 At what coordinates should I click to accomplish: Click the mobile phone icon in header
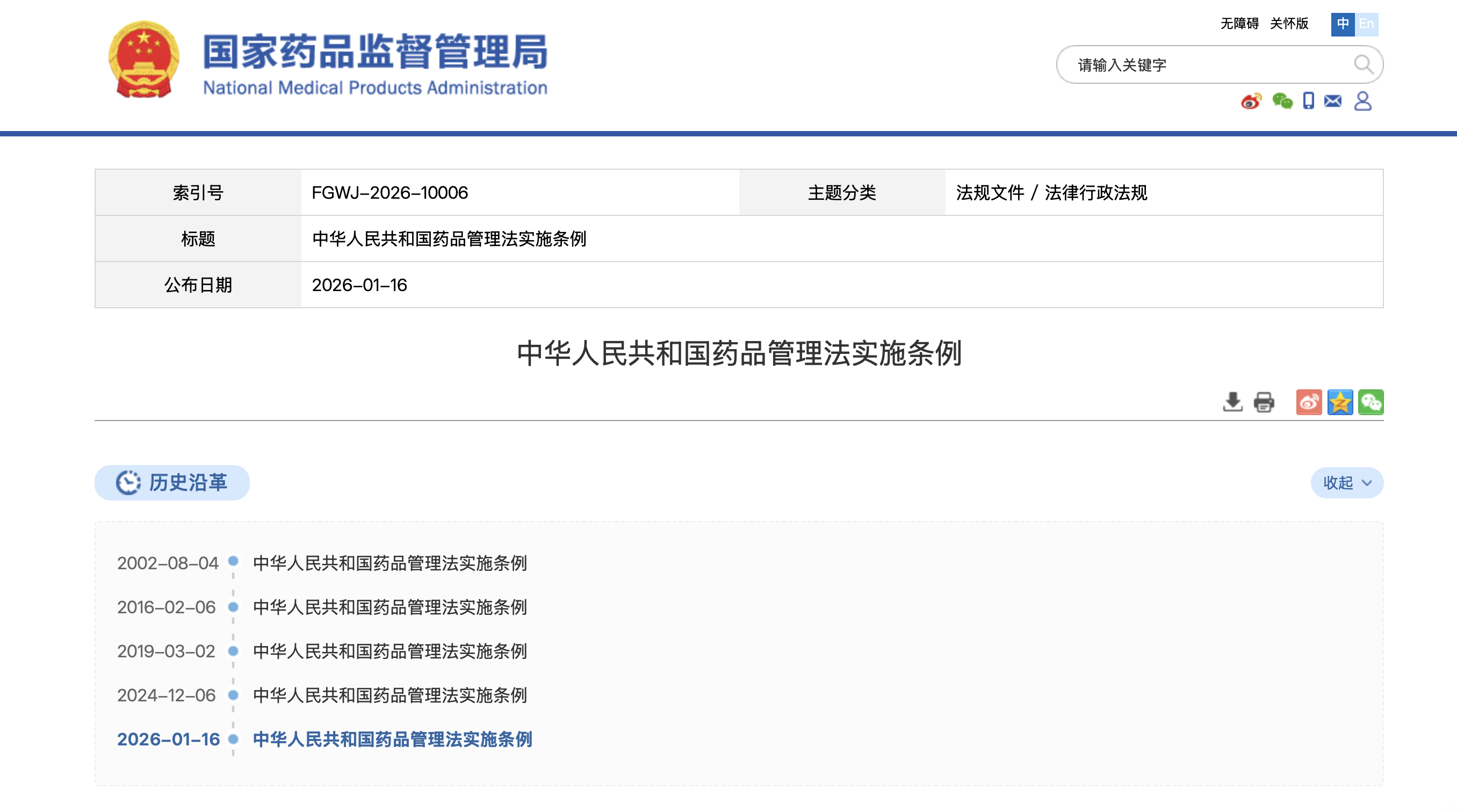1308,100
